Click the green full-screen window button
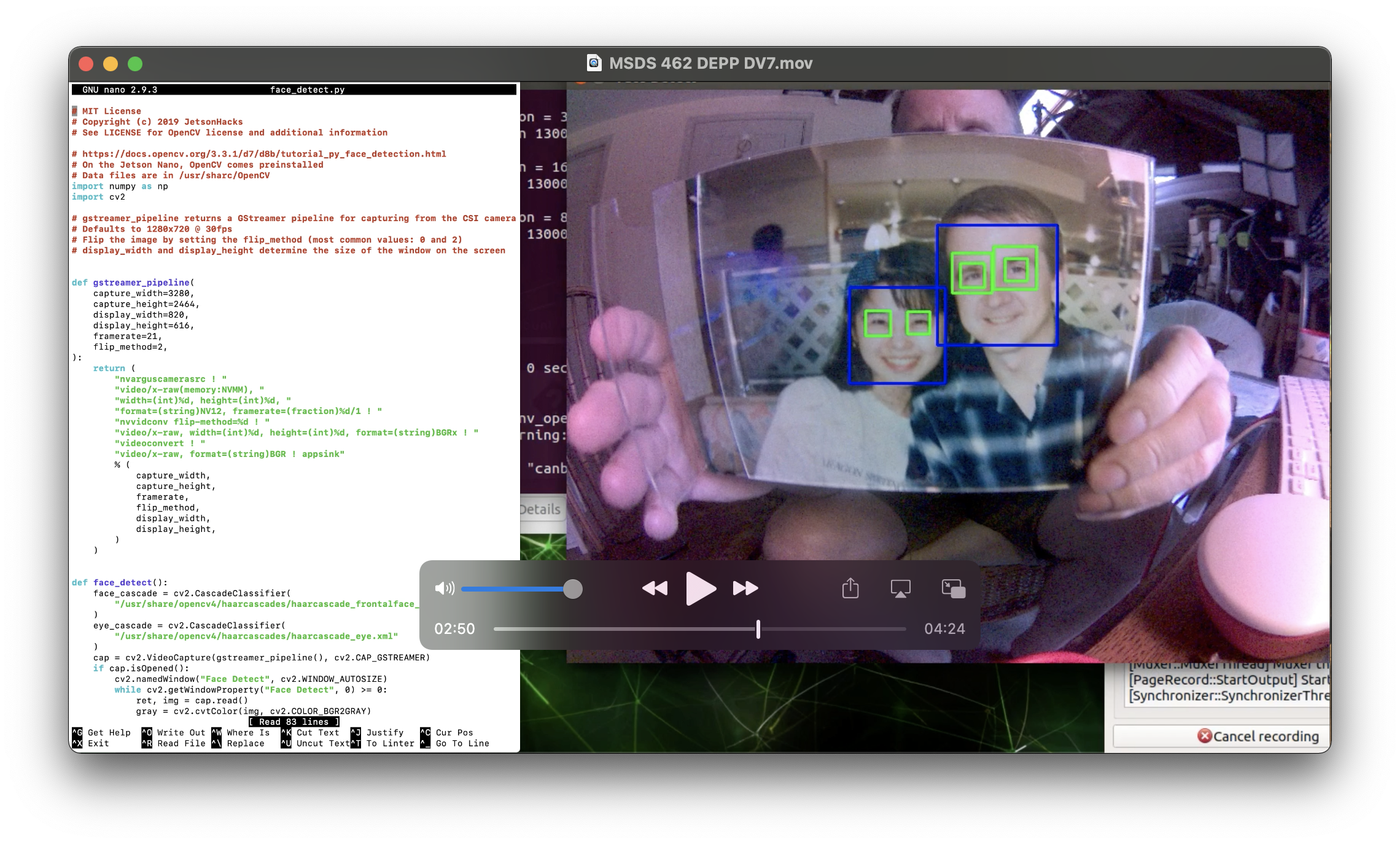Image resolution: width=1400 pixels, height=844 pixels. [x=135, y=64]
